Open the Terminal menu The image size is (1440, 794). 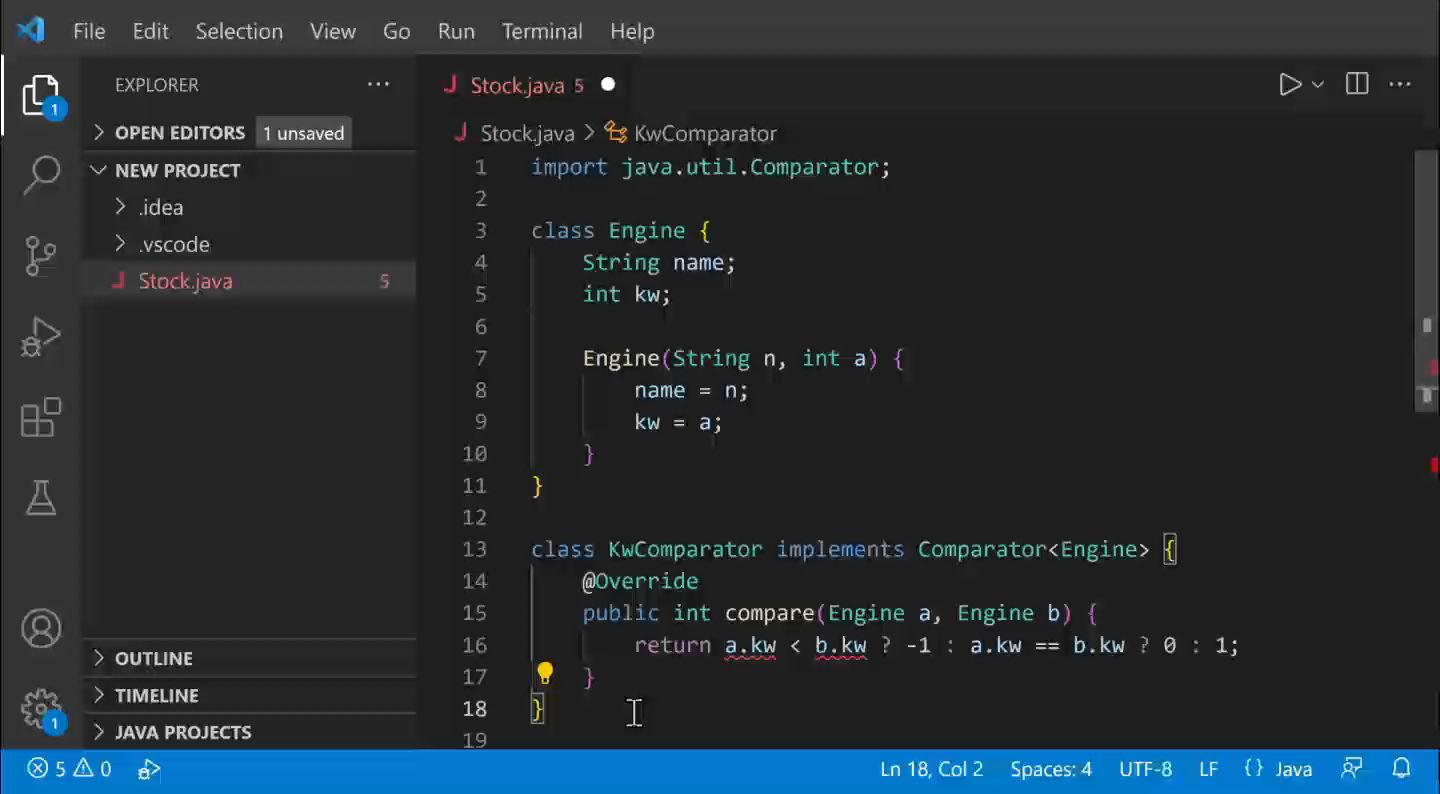(x=542, y=31)
